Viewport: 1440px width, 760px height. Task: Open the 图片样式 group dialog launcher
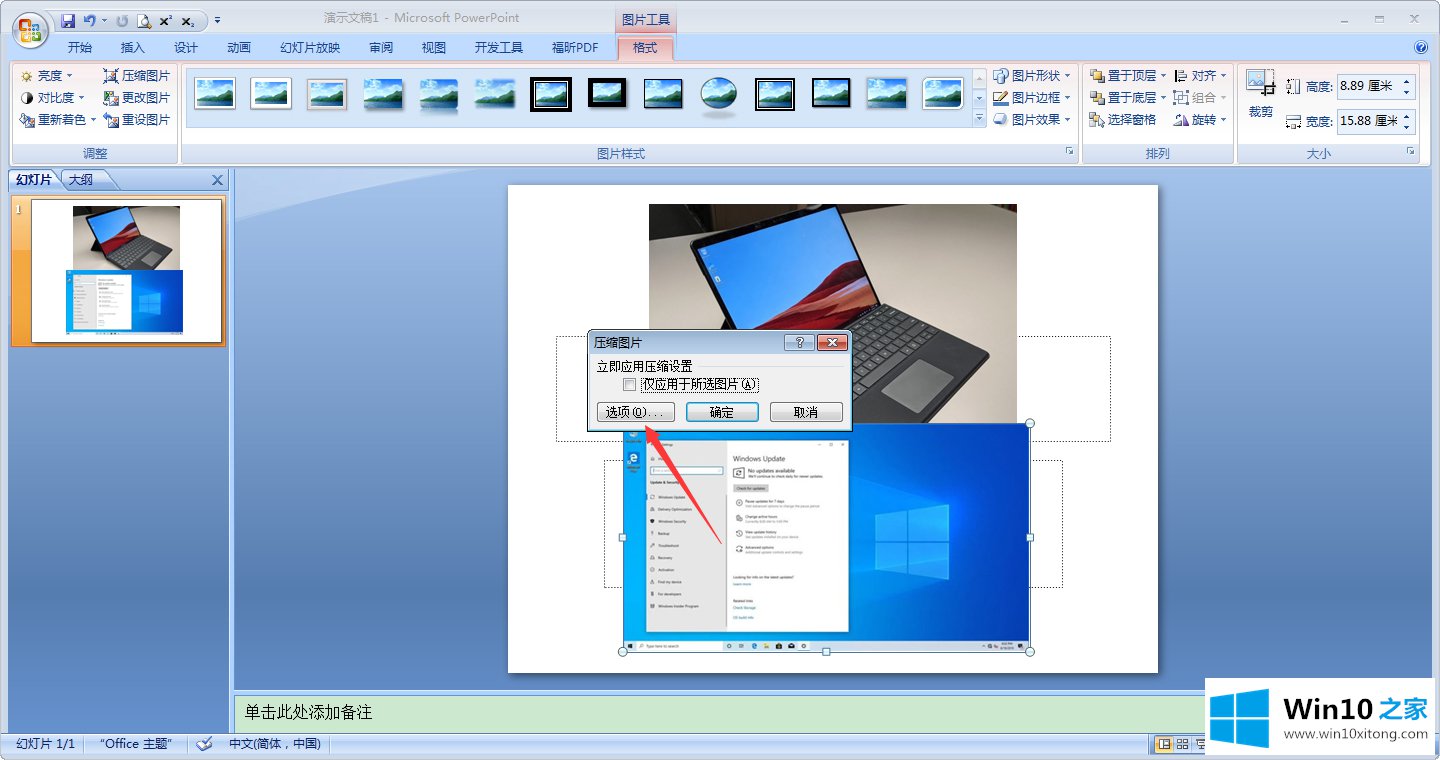[x=1069, y=152]
